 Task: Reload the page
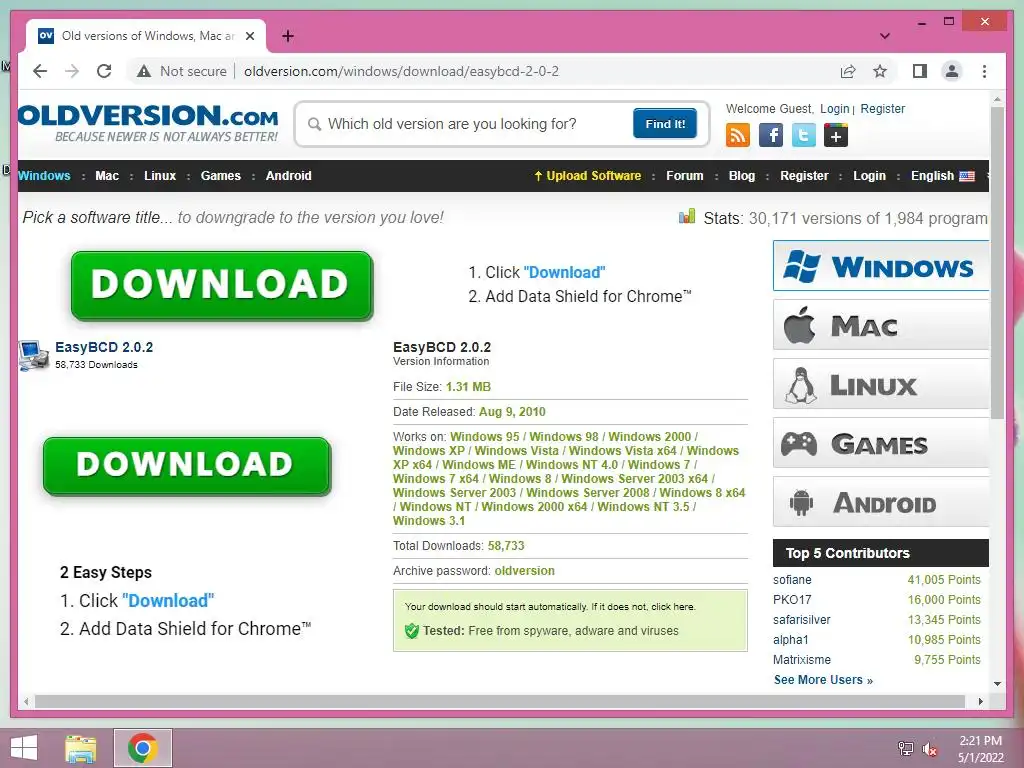pos(104,71)
